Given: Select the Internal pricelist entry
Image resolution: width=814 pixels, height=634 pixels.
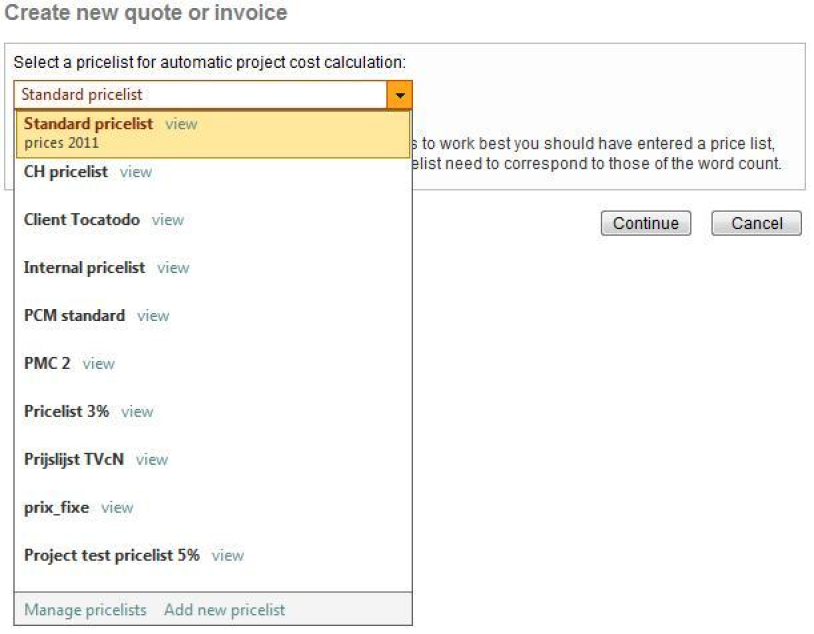Looking at the screenshot, I should [x=84, y=268].
